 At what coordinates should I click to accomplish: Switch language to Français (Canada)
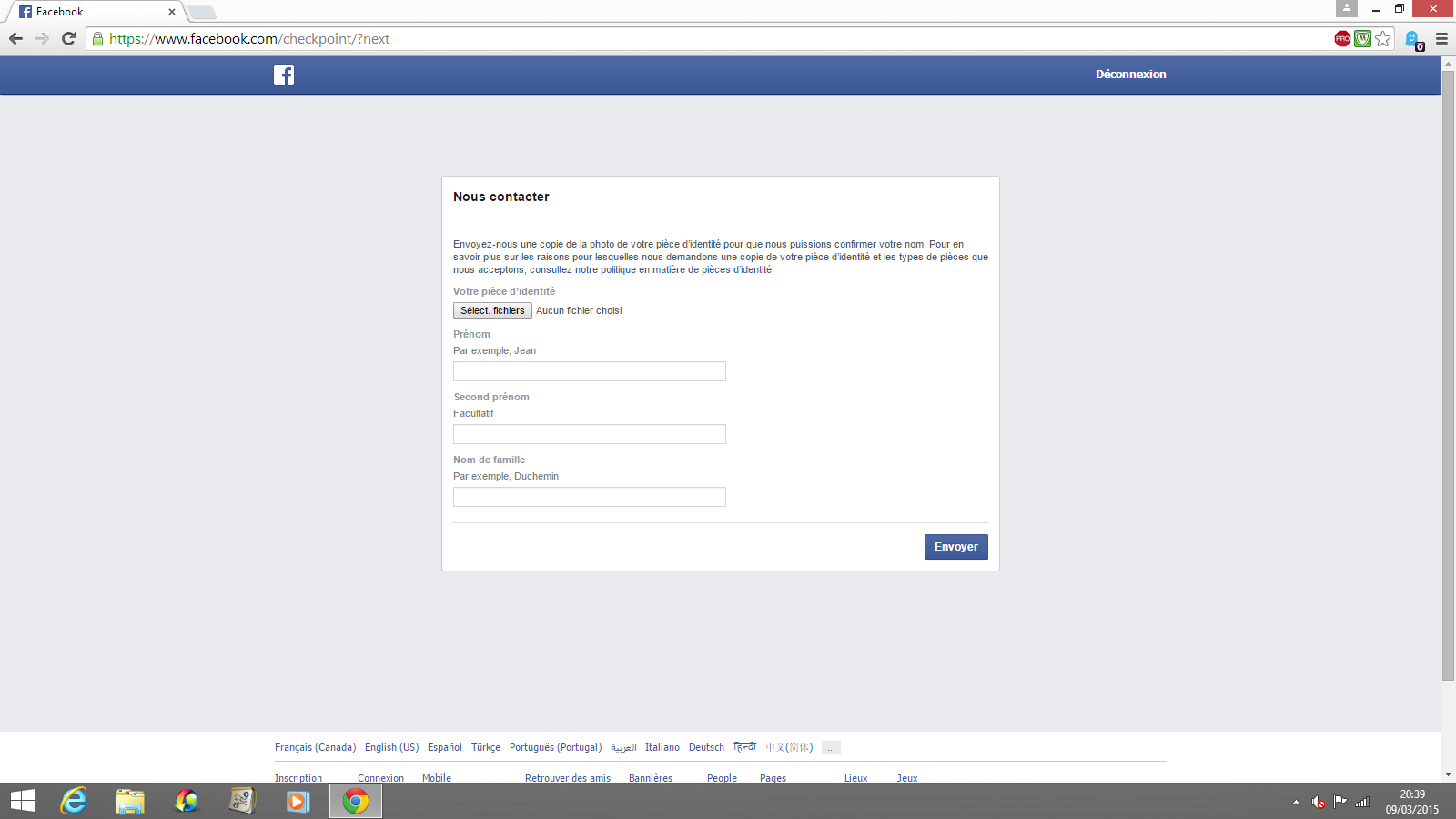(315, 747)
